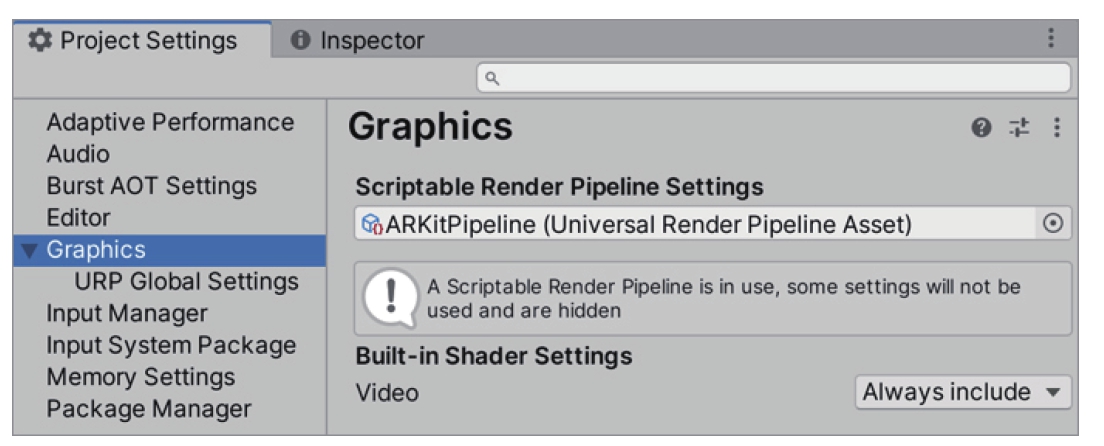Open the window's three-dot options menu
The height and width of the screenshot is (446, 1104).
(1050, 38)
